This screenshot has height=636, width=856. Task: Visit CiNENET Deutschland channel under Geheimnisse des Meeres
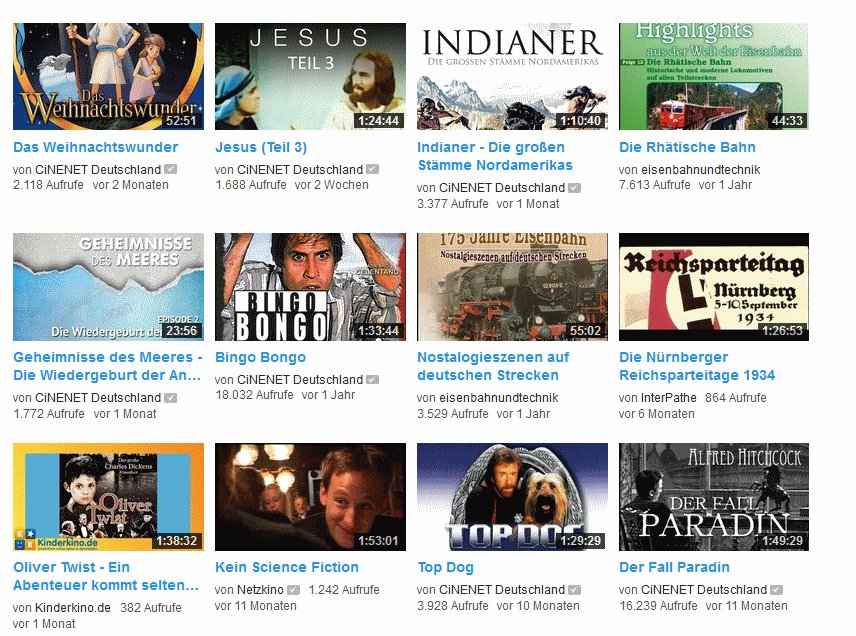pyautogui.click(x=98, y=398)
